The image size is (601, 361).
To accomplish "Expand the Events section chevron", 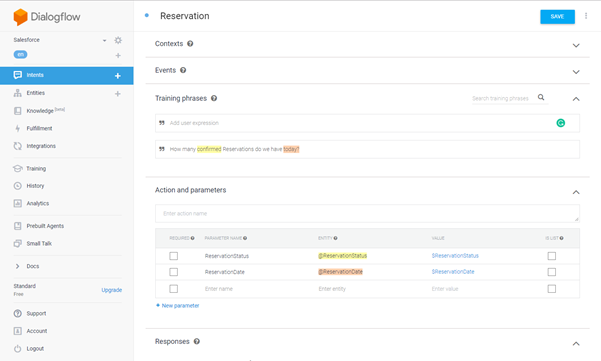I will pos(576,72).
